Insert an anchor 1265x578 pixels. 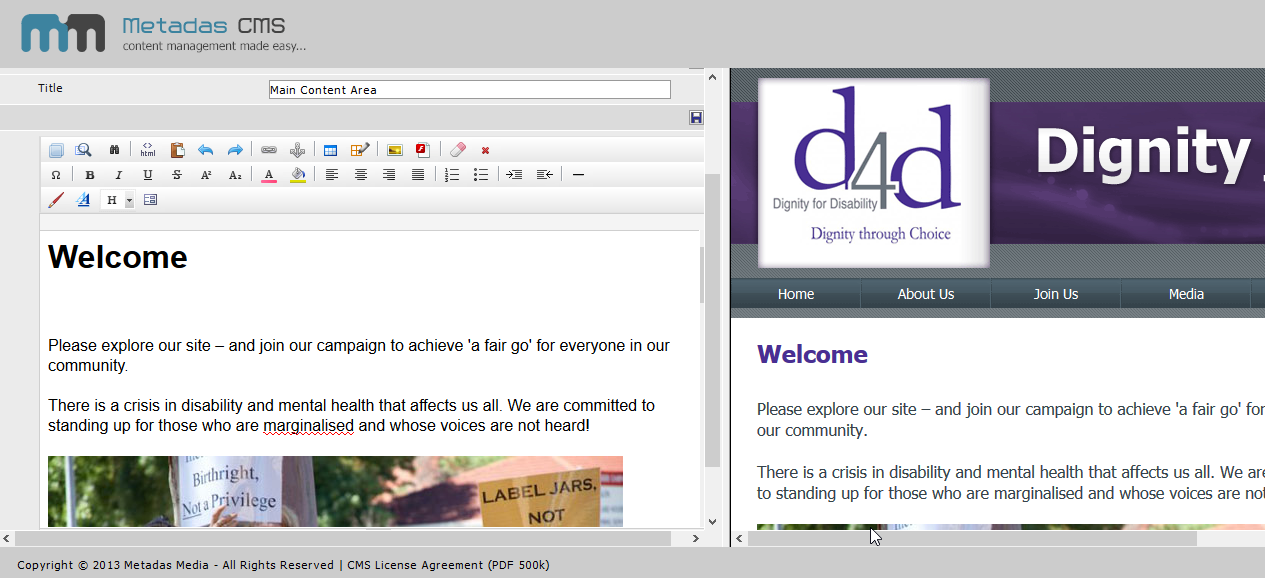point(297,149)
